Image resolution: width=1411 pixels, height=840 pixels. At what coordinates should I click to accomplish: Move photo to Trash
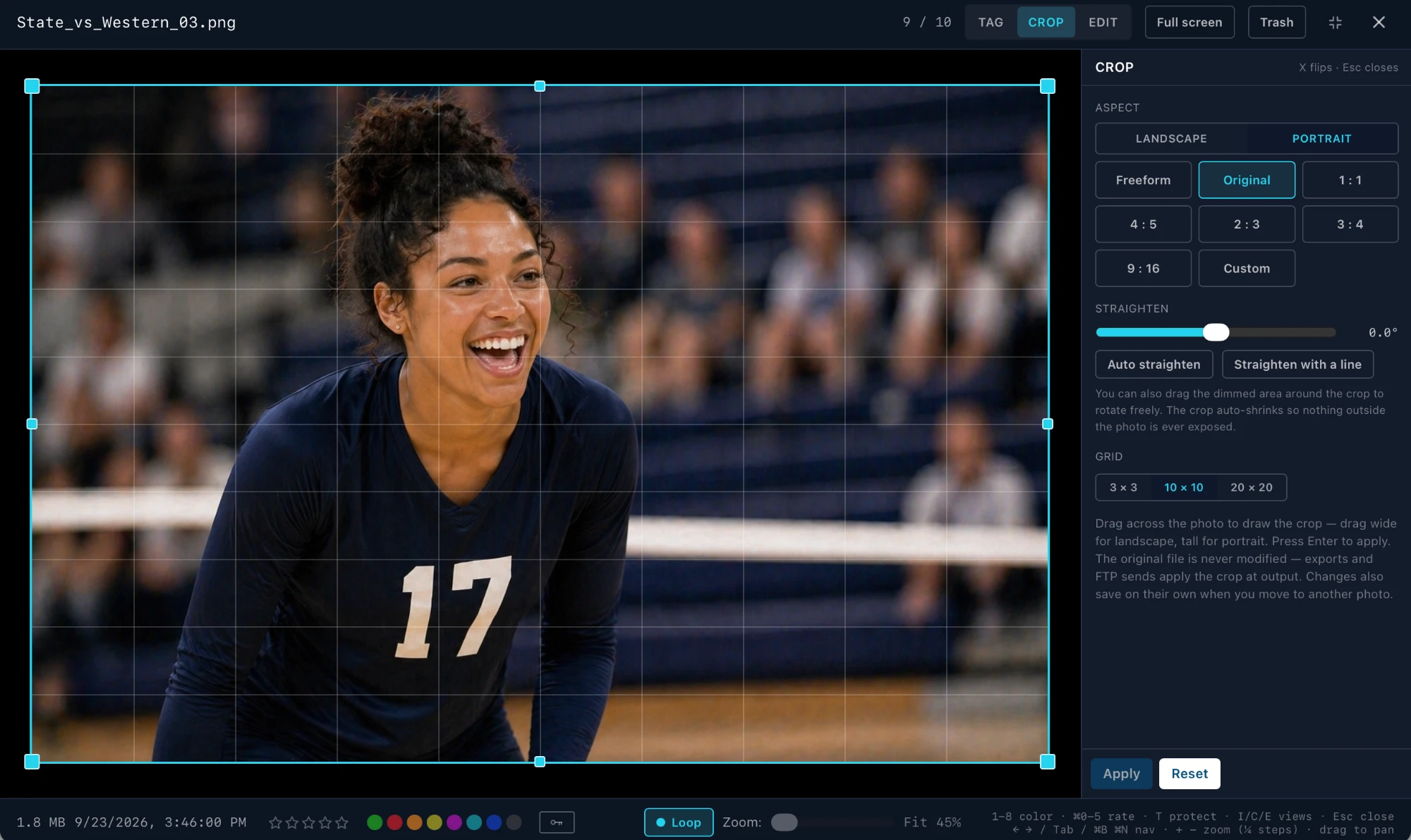click(1277, 23)
